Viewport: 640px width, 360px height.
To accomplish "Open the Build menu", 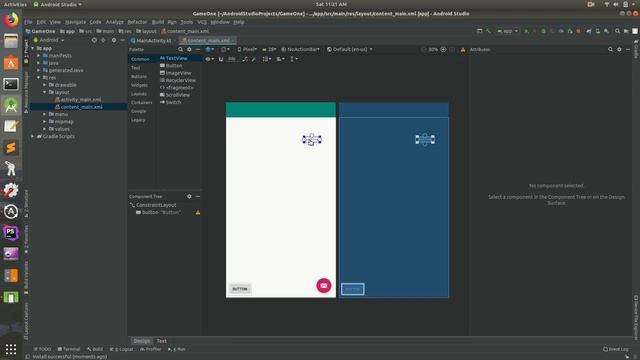I will pyautogui.click(x=158, y=22).
